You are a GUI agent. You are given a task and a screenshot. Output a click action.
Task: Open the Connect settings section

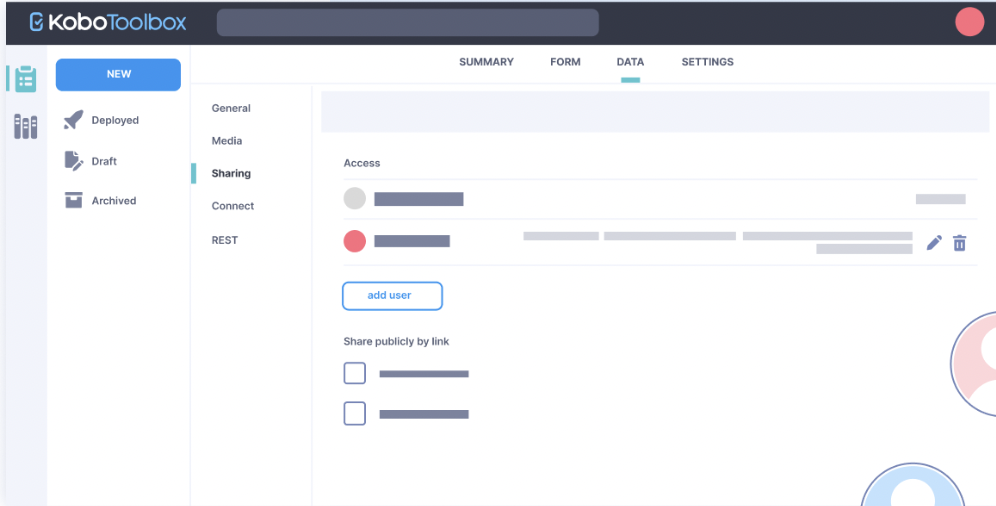tap(232, 206)
